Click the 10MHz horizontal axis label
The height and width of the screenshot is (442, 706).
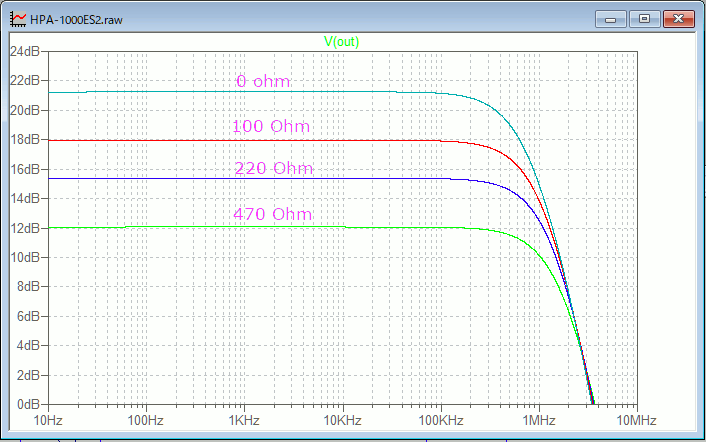(636, 418)
